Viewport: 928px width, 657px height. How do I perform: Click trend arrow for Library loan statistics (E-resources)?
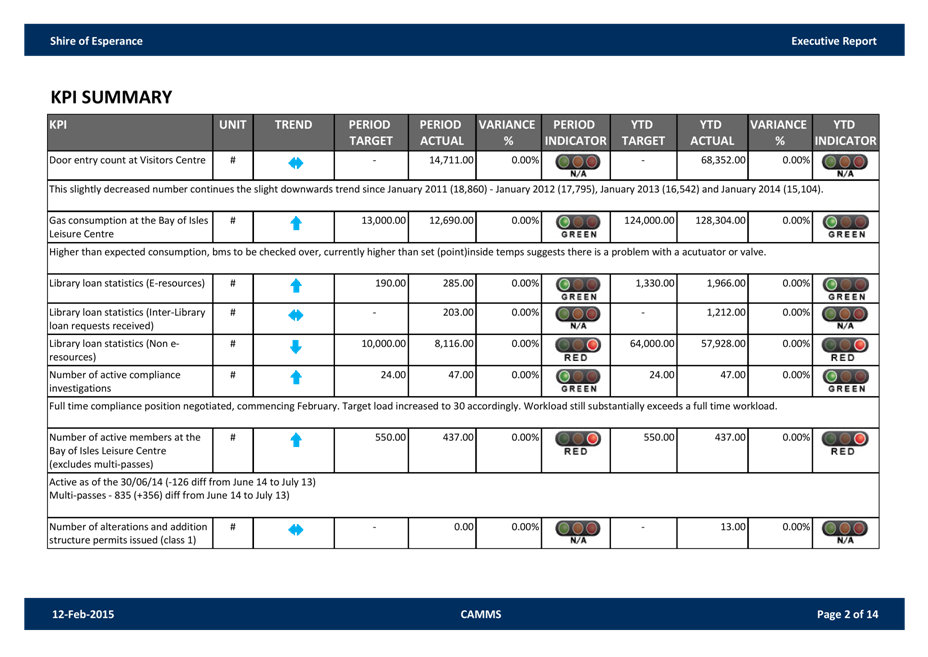click(x=294, y=285)
